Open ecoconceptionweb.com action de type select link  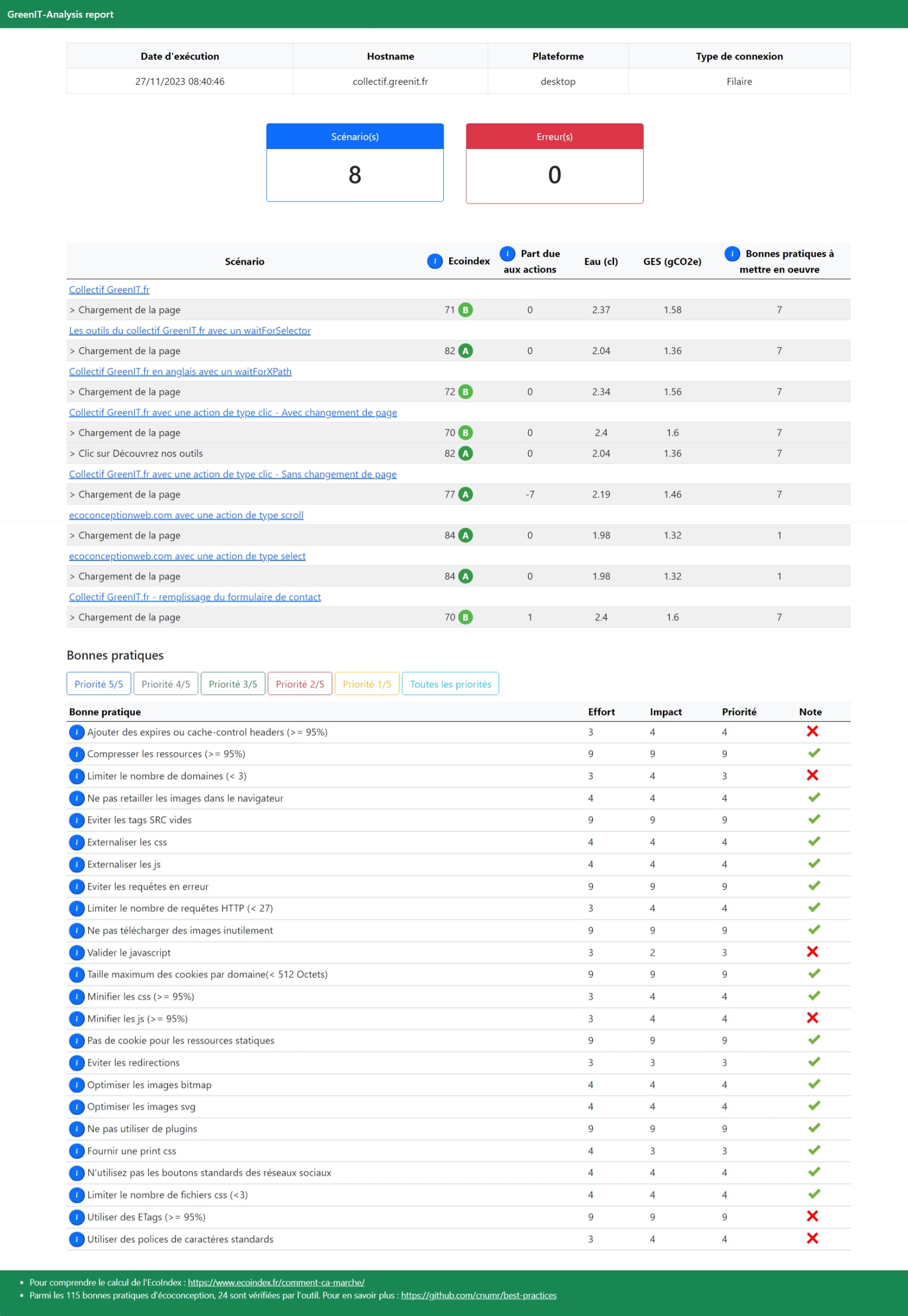pos(187,556)
